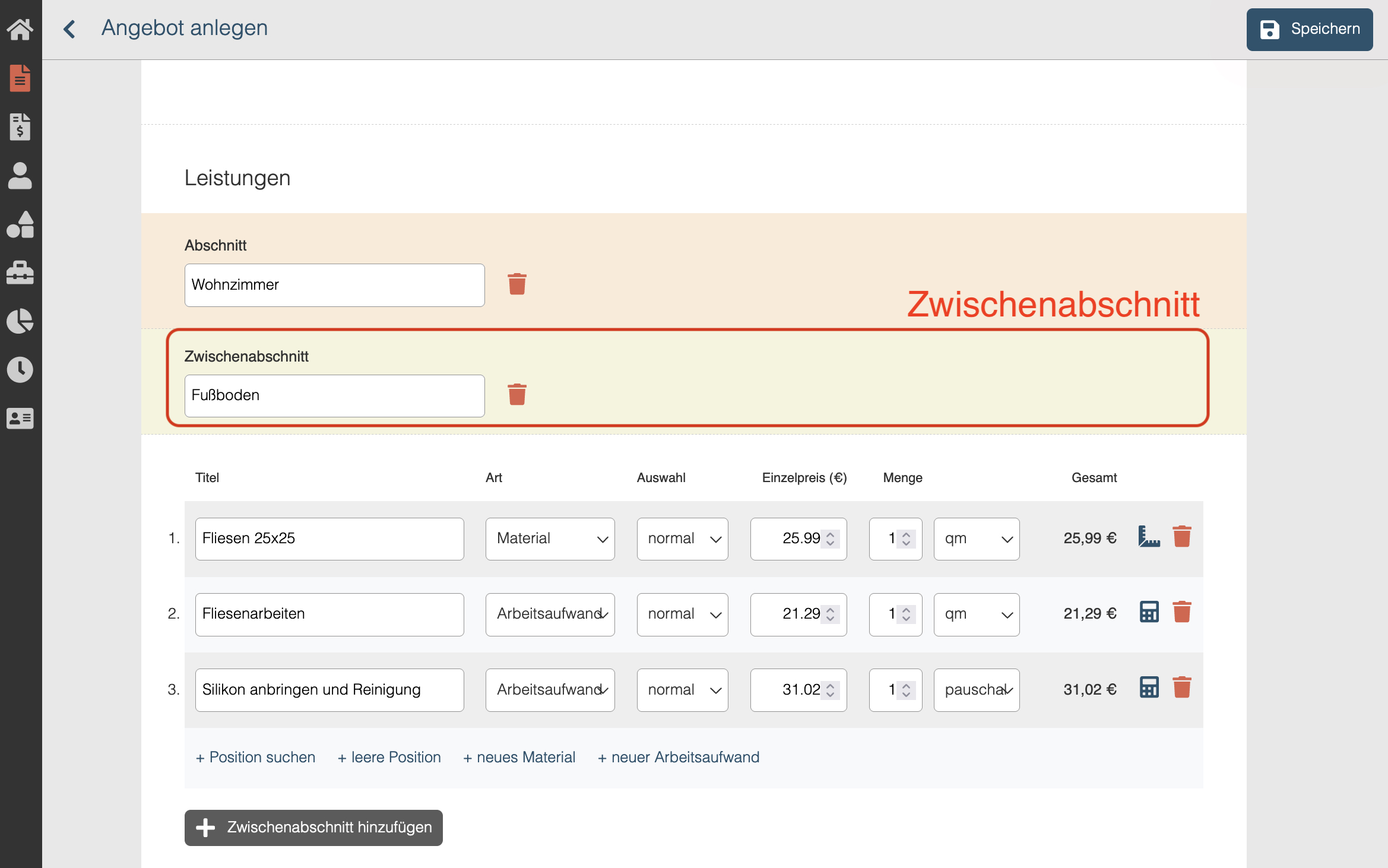Screen dimensions: 1388x868
Task: Open pauschal unit dropdown in row 3
Action: [x=977, y=690]
